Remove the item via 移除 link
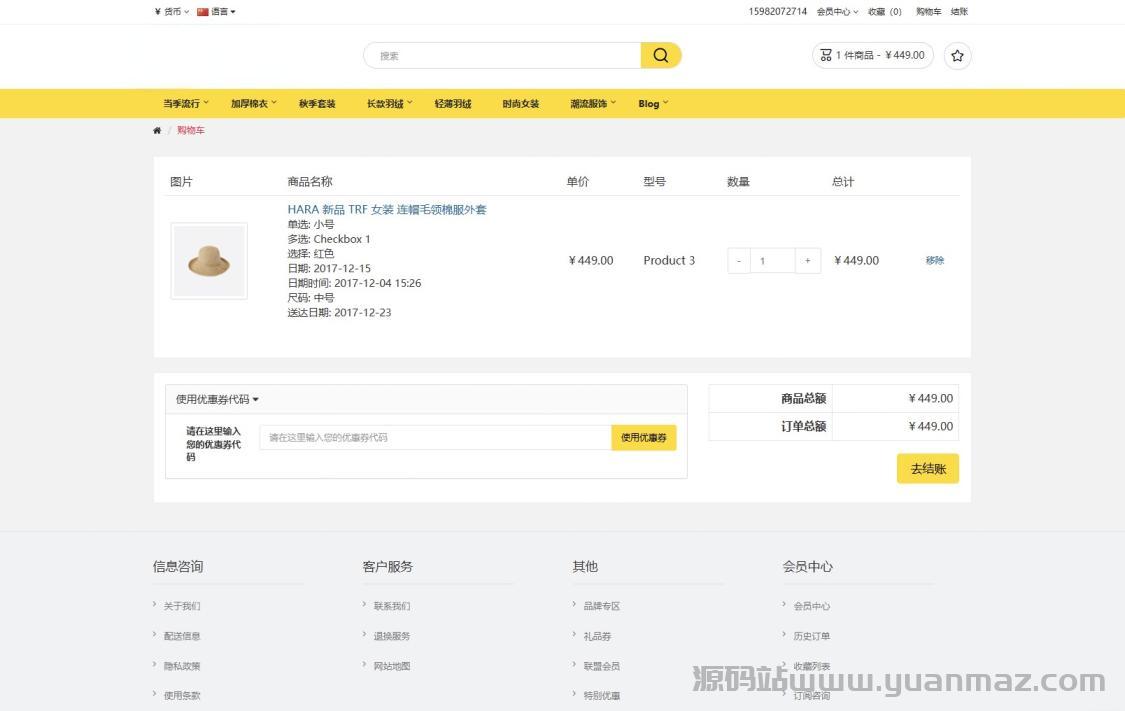The width and height of the screenshot is (1125, 711). click(934, 261)
